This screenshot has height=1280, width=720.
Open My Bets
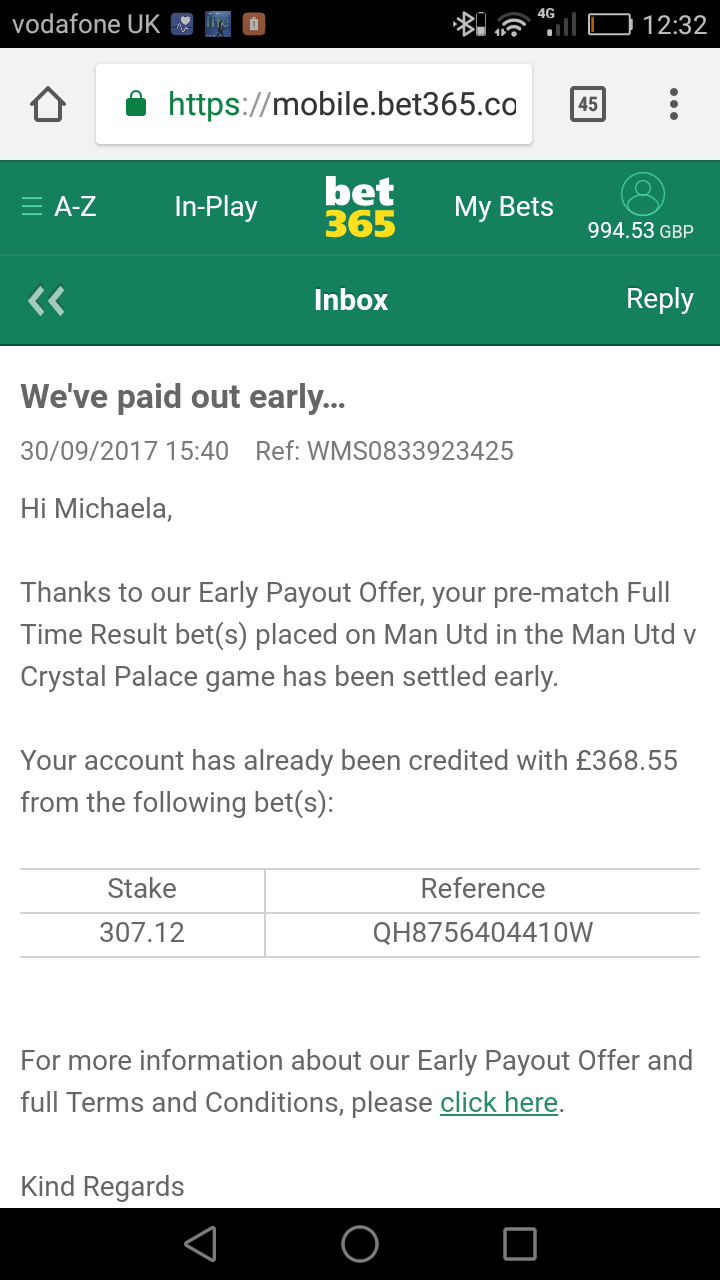503,207
